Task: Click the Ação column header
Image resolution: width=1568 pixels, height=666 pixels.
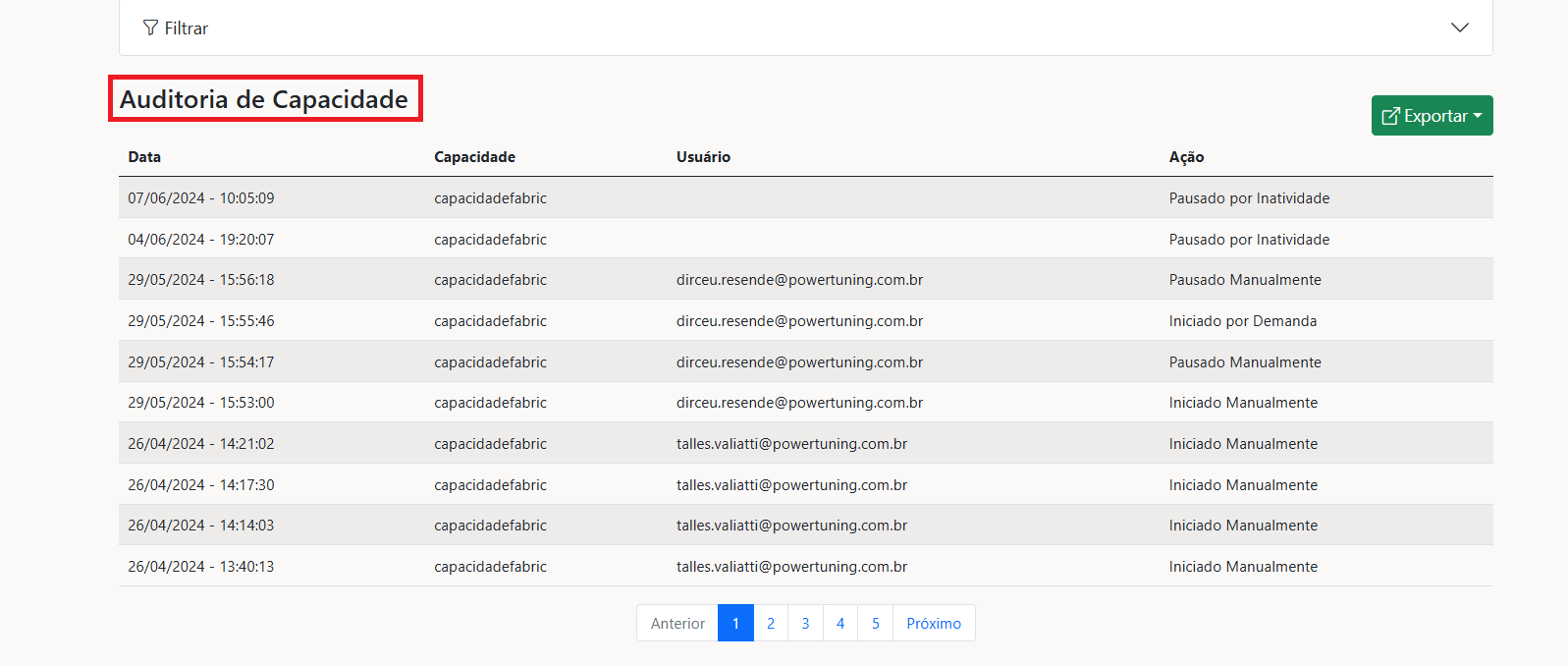Action: pyautogui.click(x=1186, y=157)
